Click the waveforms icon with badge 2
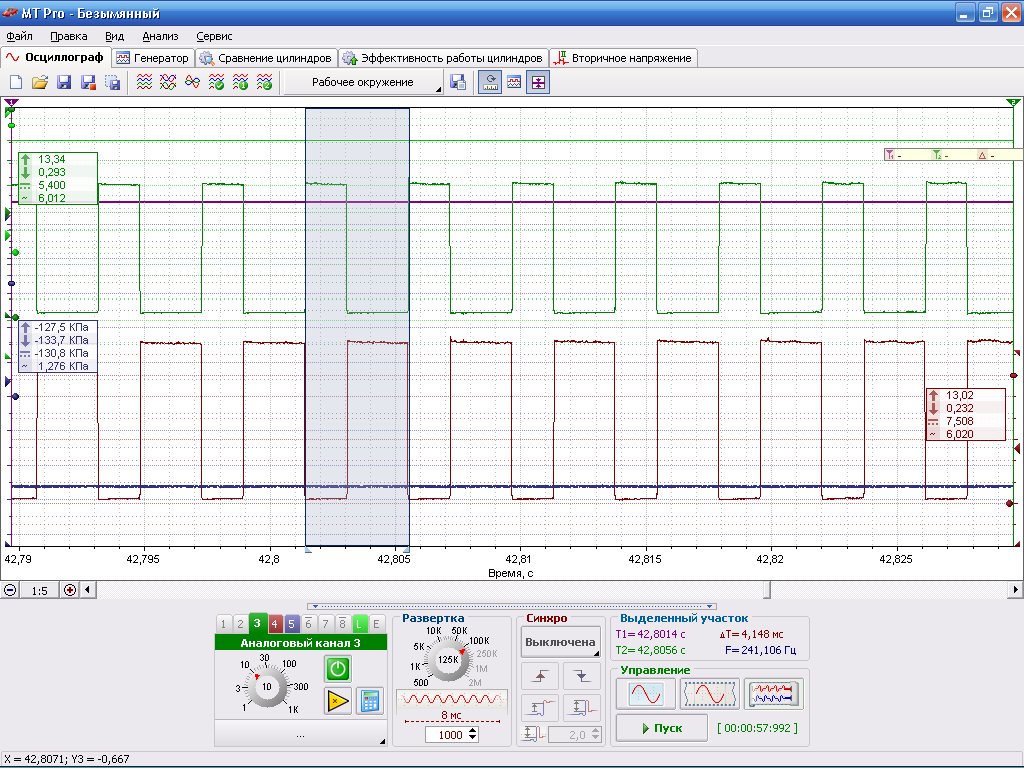 pyautogui.click(x=264, y=82)
